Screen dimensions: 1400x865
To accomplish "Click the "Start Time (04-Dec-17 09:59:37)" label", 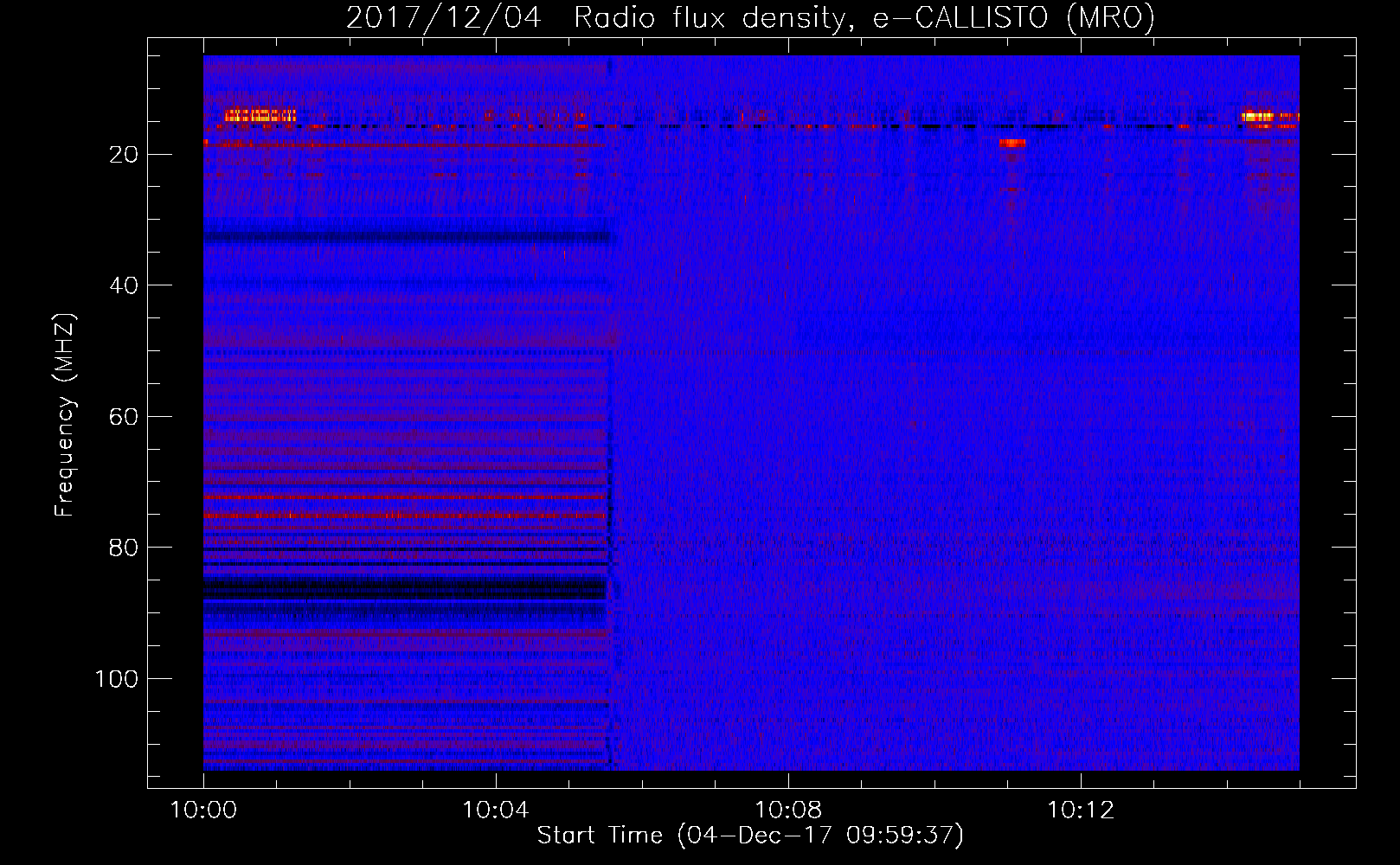I will click(750, 835).
